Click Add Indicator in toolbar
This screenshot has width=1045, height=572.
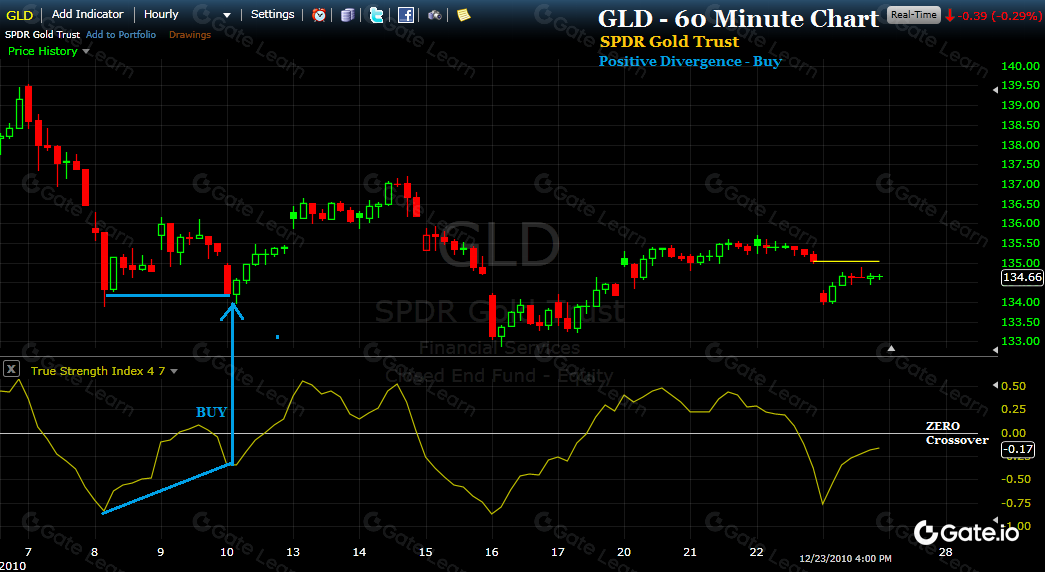click(x=87, y=14)
